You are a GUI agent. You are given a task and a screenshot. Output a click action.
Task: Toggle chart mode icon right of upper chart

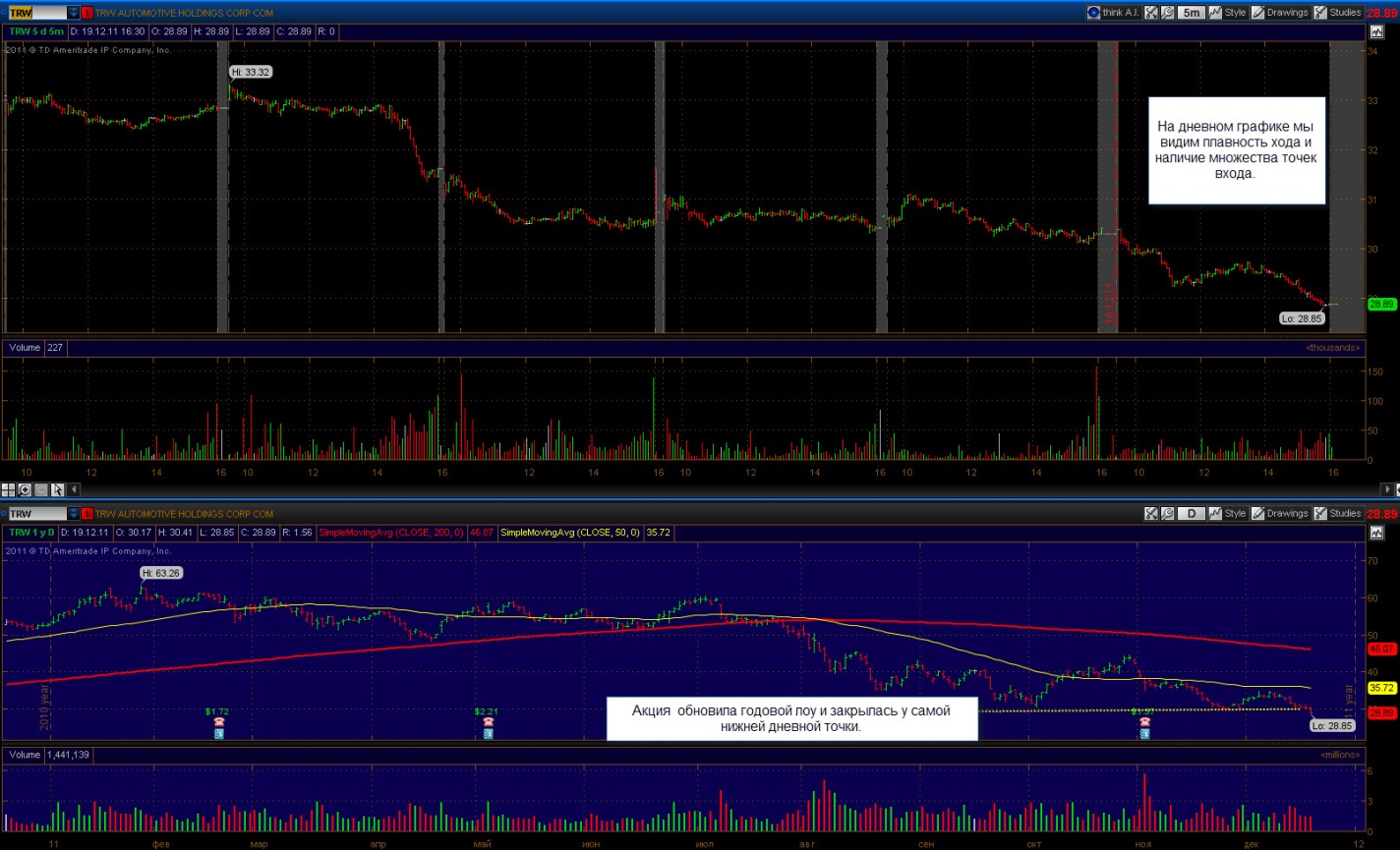click(1375, 32)
